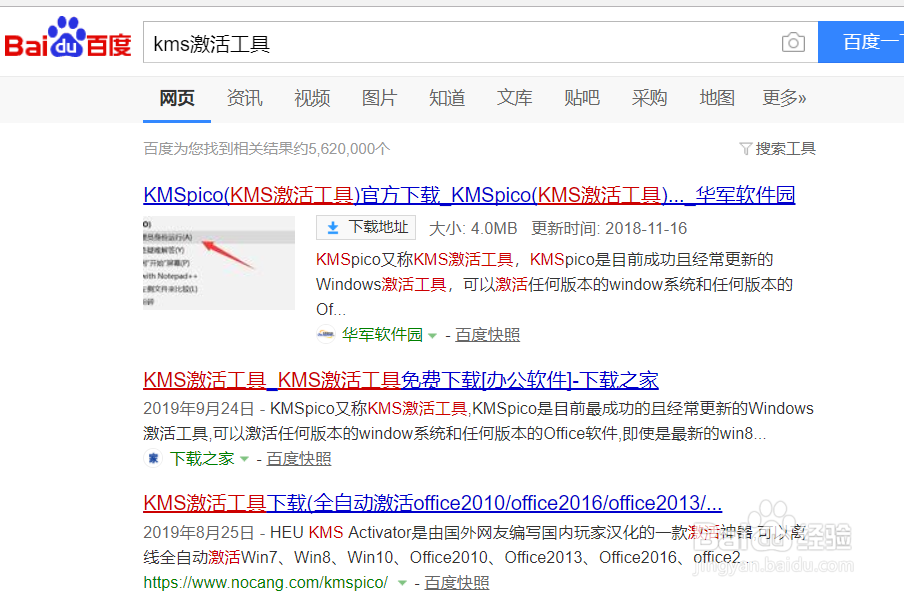This screenshot has width=904, height=596.
Task: Open KMSpico 官方下载 华军软件园 result
Action: click(469, 195)
